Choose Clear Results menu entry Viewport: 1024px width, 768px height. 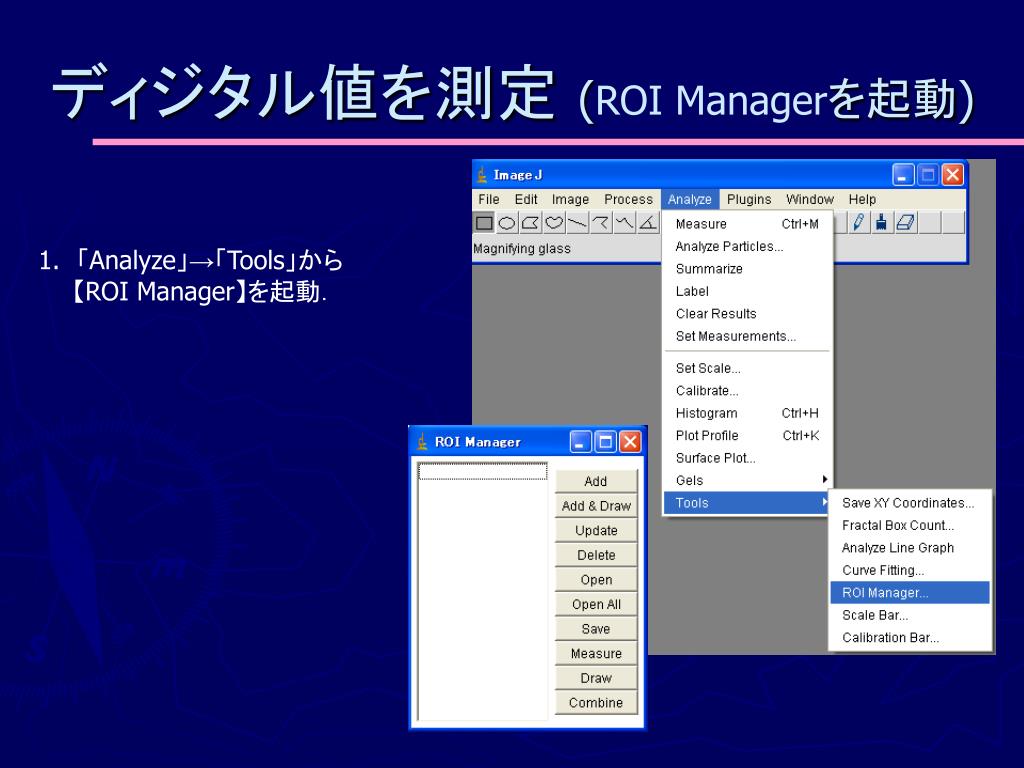[x=748, y=313]
